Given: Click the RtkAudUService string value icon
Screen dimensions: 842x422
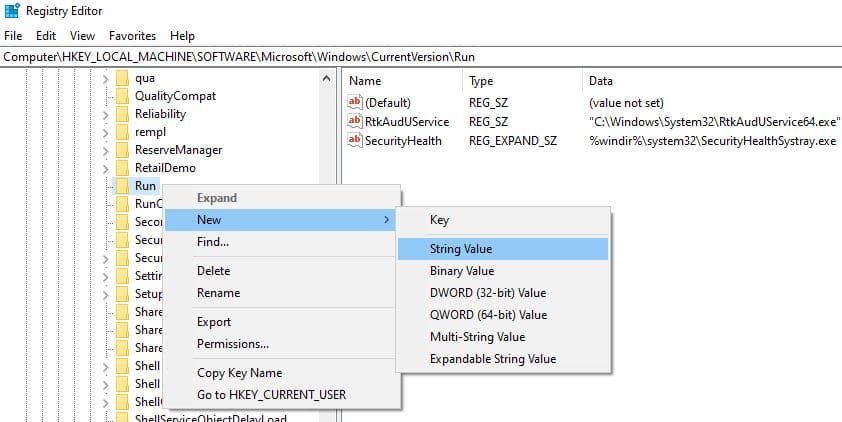Looking at the screenshot, I should [353, 121].
